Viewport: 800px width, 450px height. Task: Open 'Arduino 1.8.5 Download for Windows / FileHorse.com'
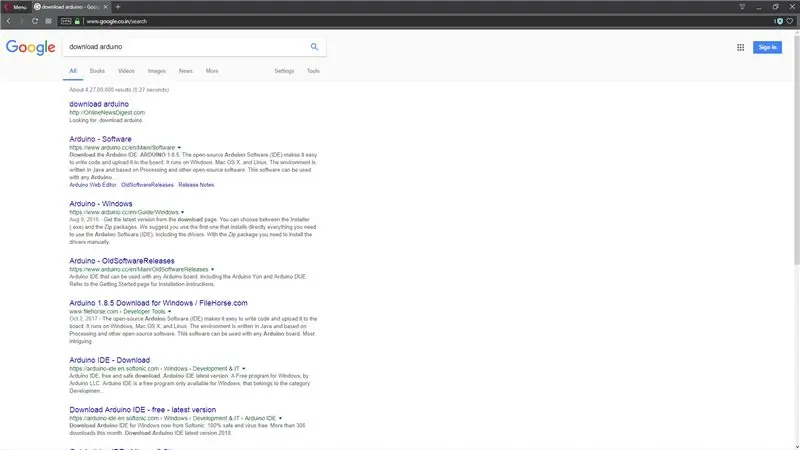pyautogui.click(x=158, y=303)
